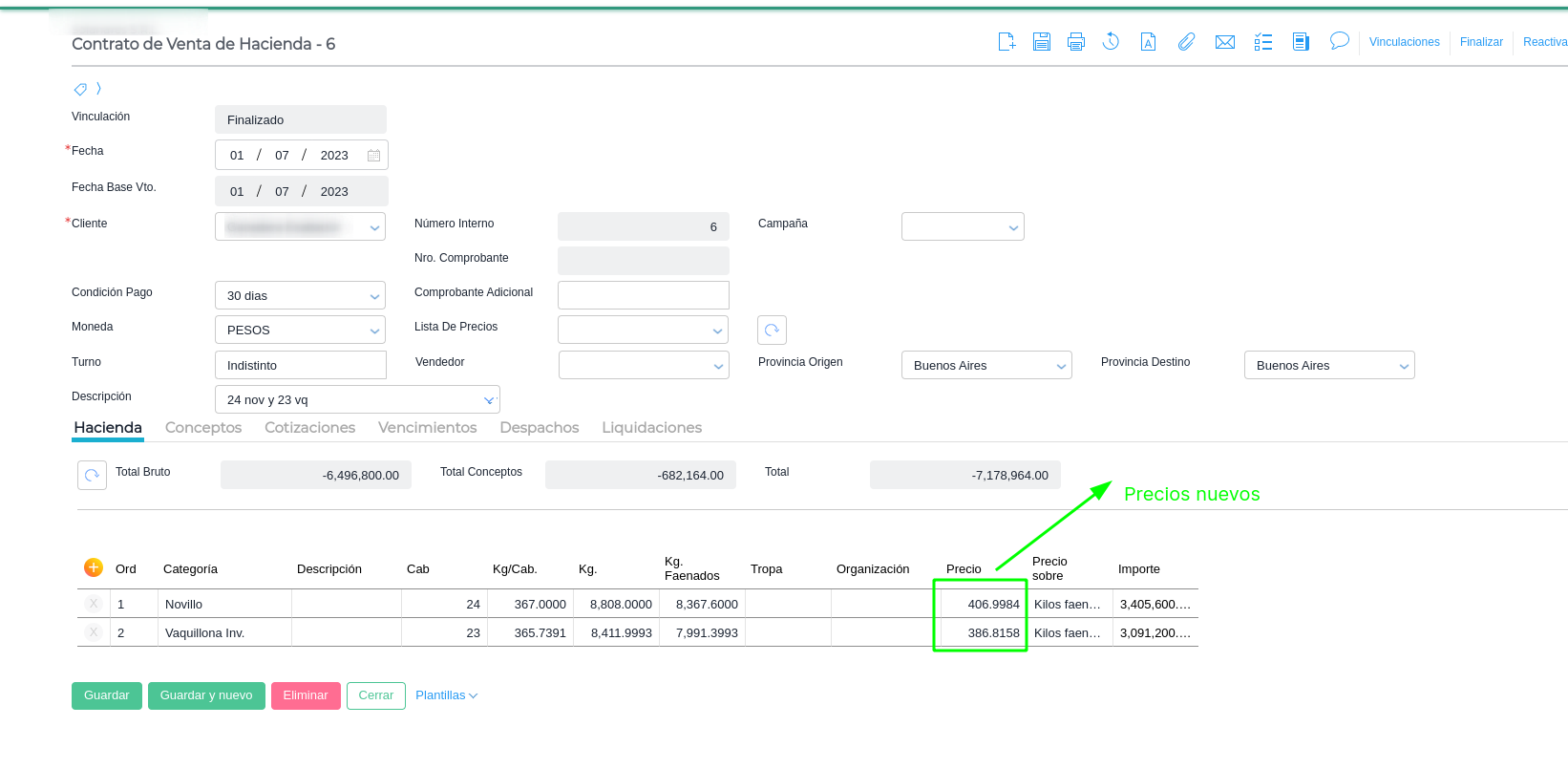
Task: Expand the Condición Pago dropdown
Action: coord(374,296)
